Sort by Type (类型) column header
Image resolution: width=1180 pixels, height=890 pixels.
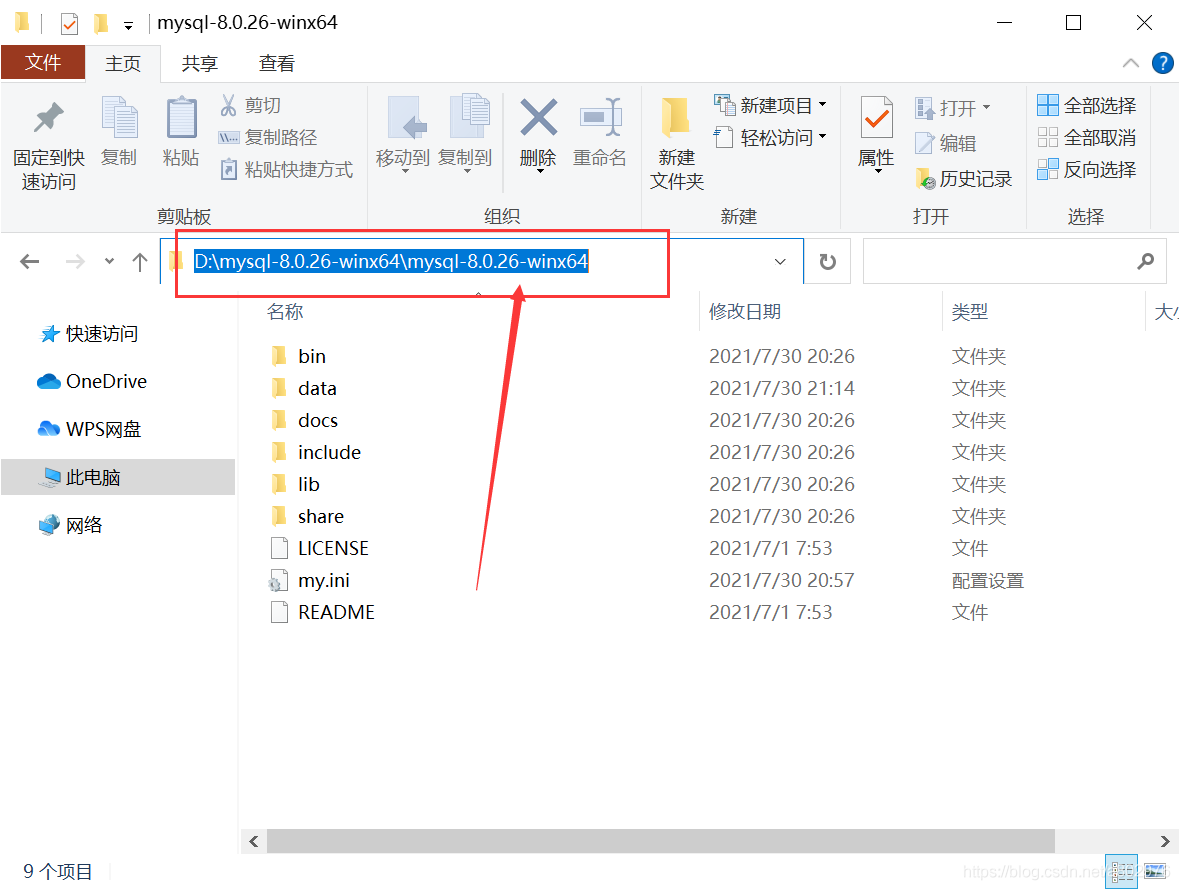tap(969, 311)
